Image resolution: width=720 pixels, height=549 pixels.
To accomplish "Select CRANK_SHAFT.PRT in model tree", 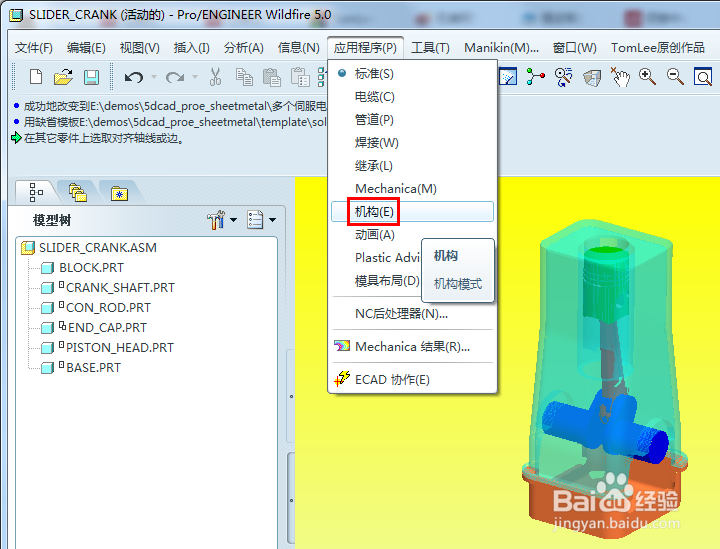I will tap(120, 288).
